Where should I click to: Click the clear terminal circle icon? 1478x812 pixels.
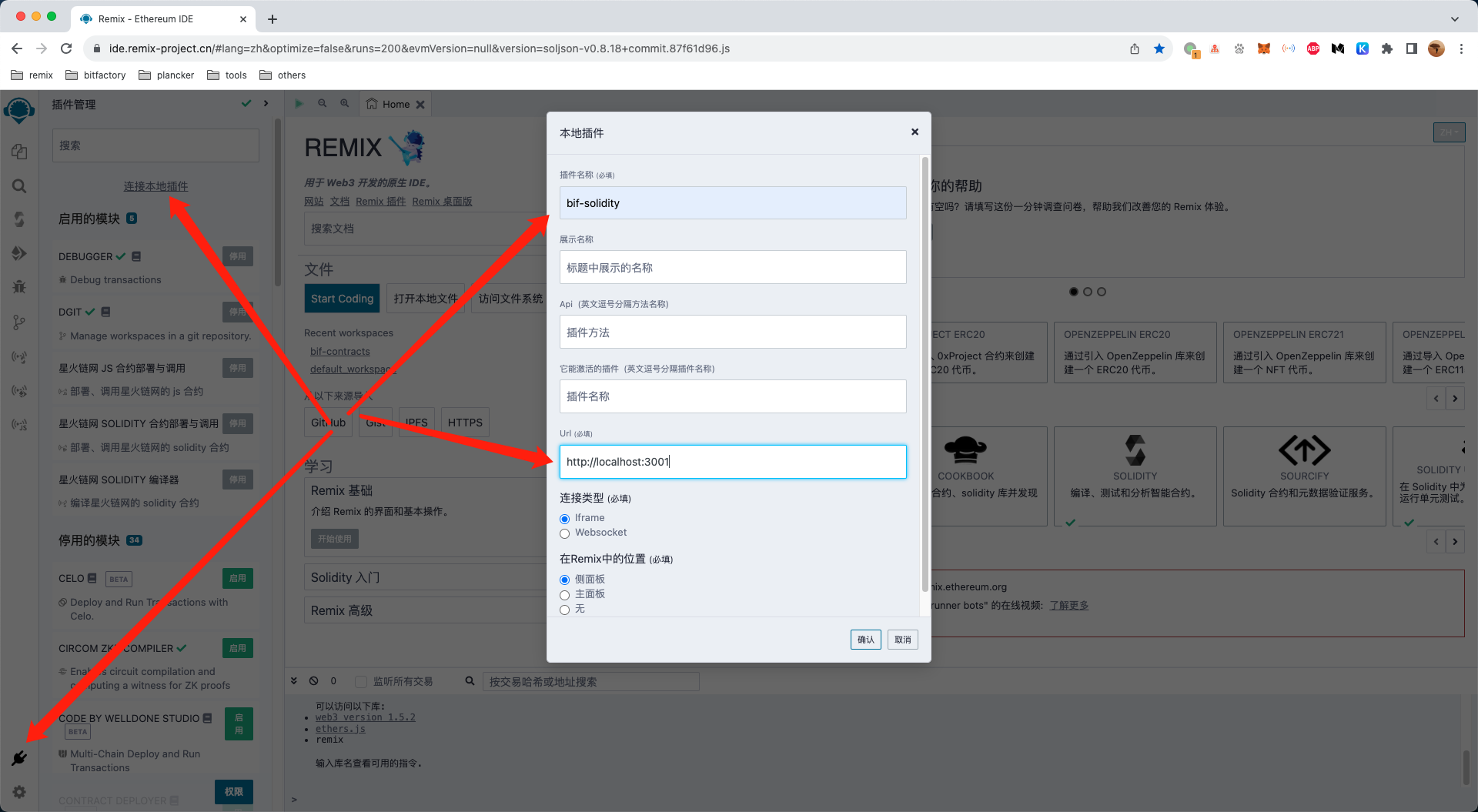314,681
